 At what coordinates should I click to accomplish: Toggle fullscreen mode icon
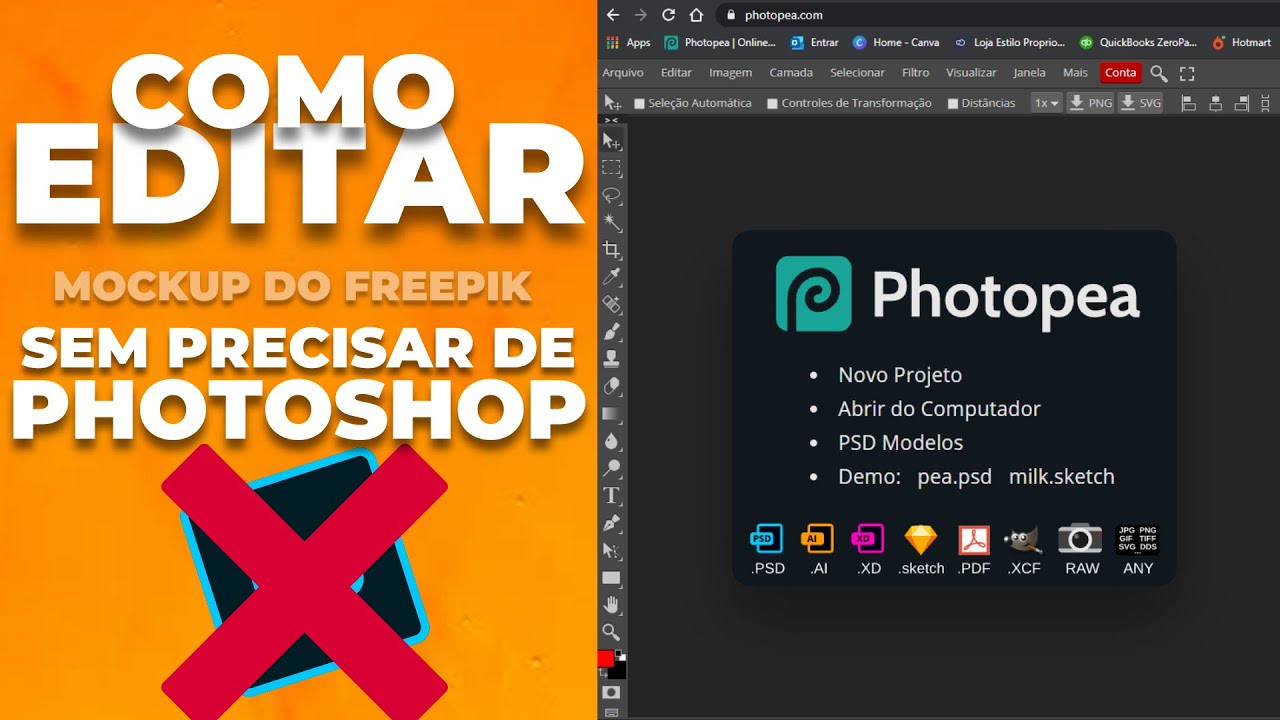tap(1187, 73)
